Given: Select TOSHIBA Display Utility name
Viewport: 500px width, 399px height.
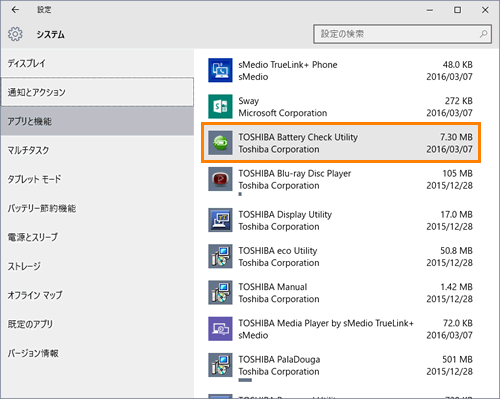Looking at the screenshot, I should click(x=285, y=215).
